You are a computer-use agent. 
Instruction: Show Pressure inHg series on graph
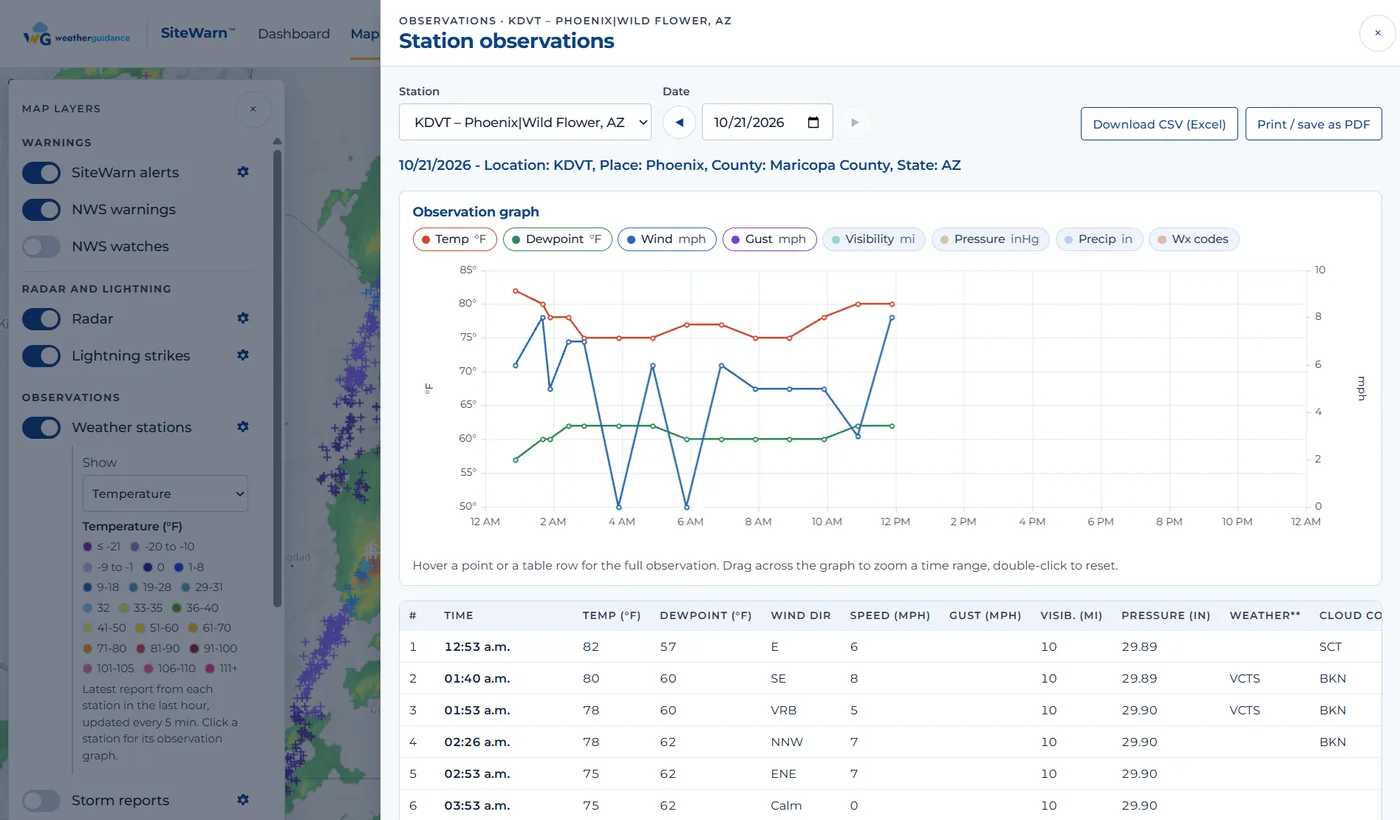point(991,239)
